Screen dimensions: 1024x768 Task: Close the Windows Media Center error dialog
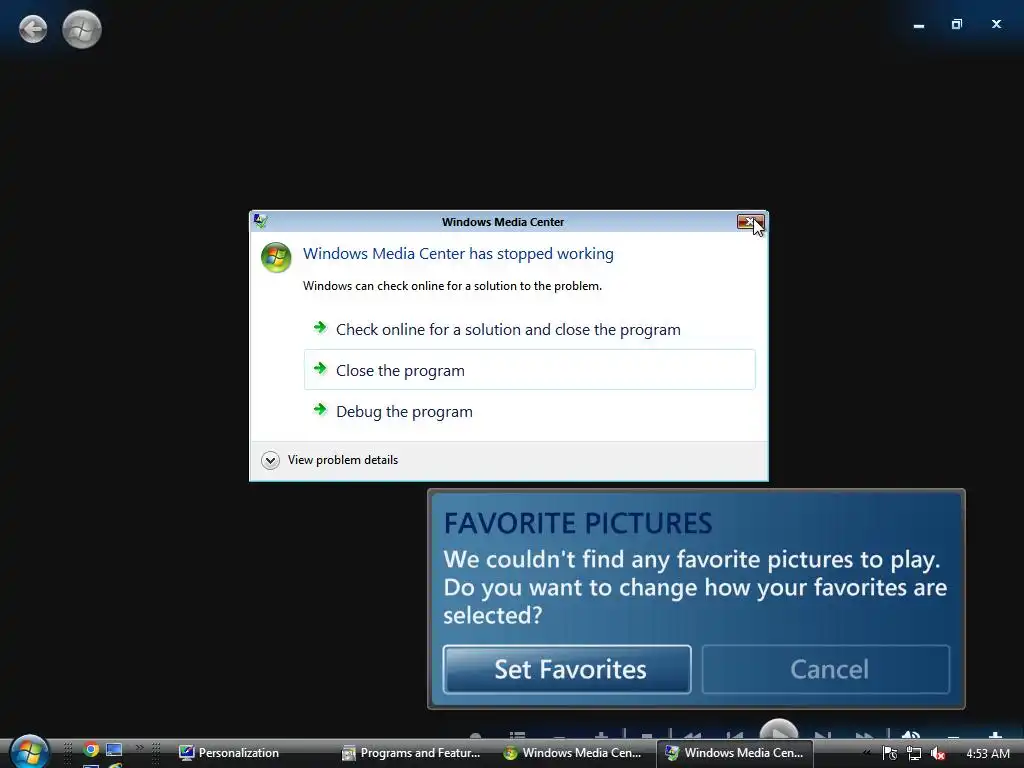(x=750, y=222)
